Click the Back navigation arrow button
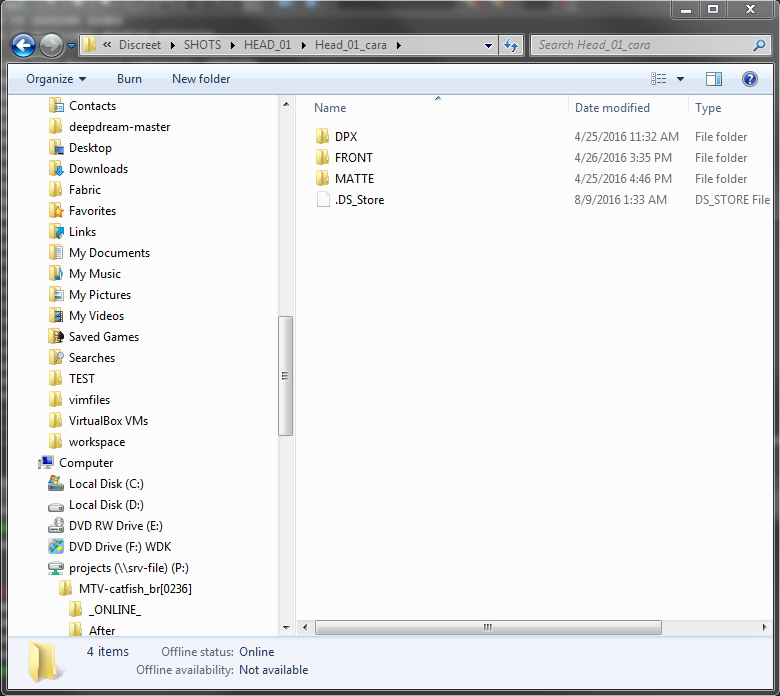 [24, 45]
